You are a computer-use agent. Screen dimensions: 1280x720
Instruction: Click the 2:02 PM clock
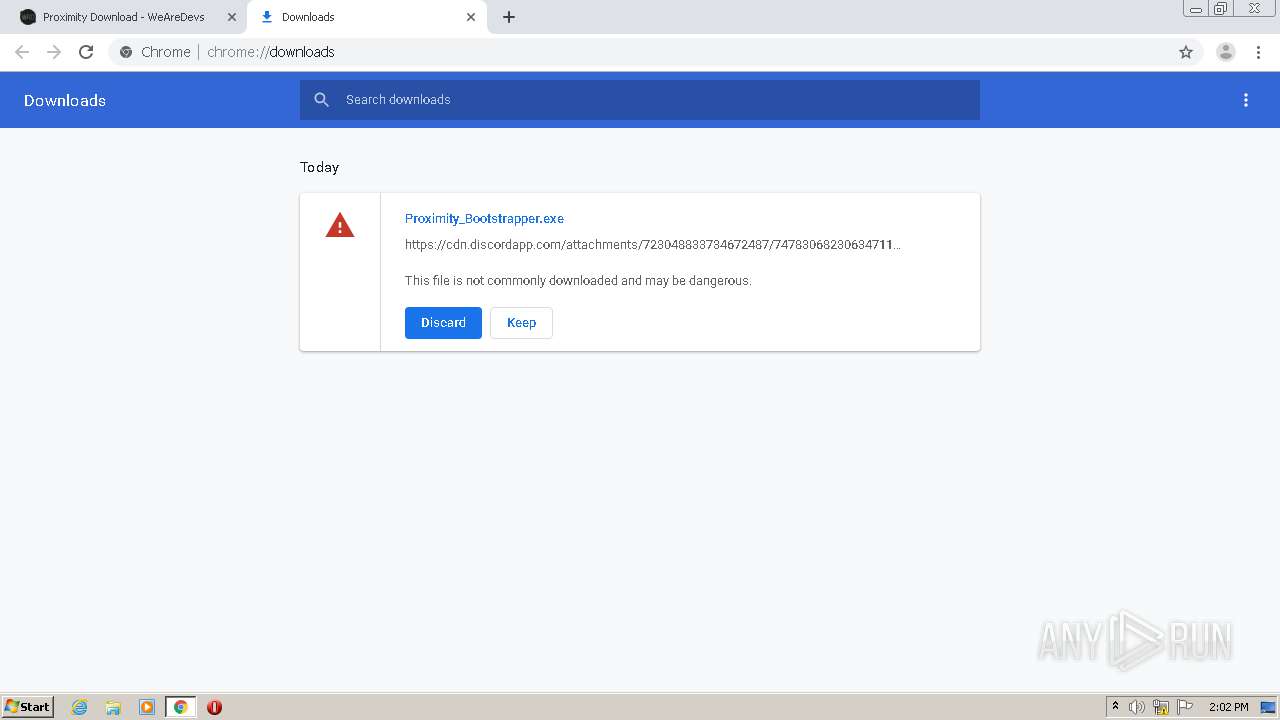click(1228, 707)
